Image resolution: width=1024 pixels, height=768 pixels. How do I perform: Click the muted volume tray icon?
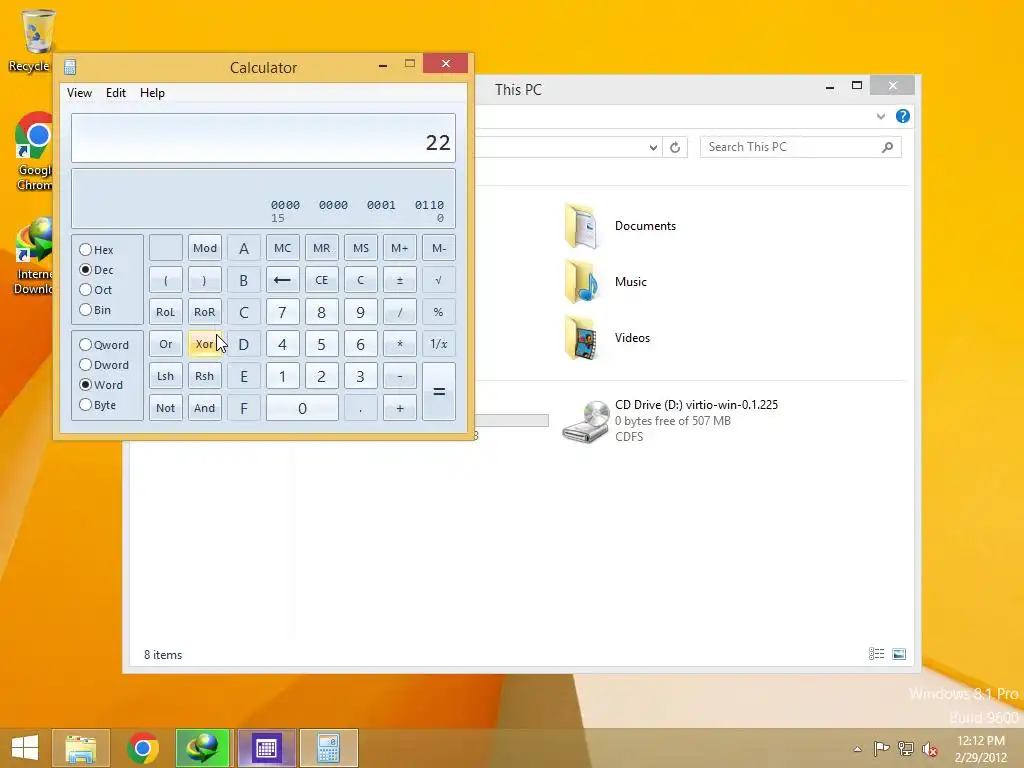(929, 749)
